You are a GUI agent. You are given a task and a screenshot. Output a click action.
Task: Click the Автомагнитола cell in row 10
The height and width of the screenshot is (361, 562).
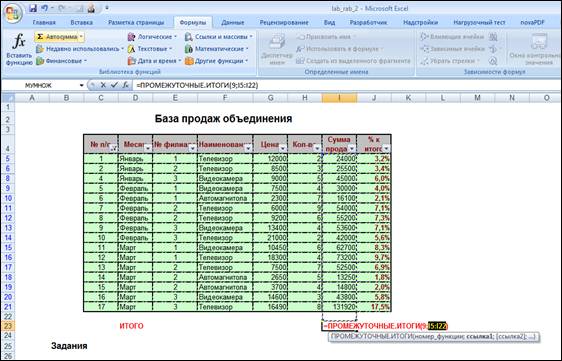coord(225,198)
